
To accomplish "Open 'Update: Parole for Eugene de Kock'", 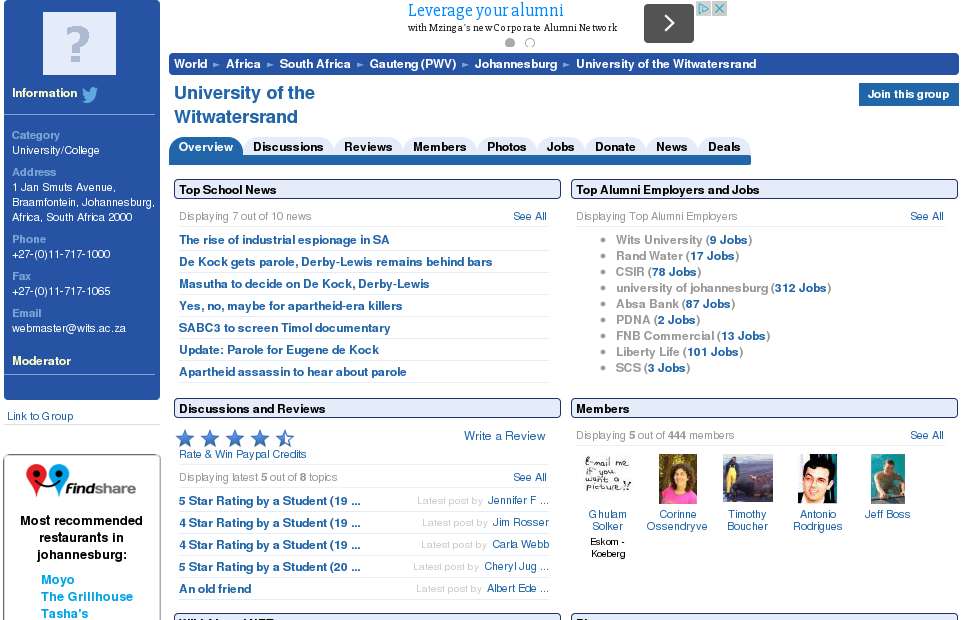I will click(x=279, y=350).
